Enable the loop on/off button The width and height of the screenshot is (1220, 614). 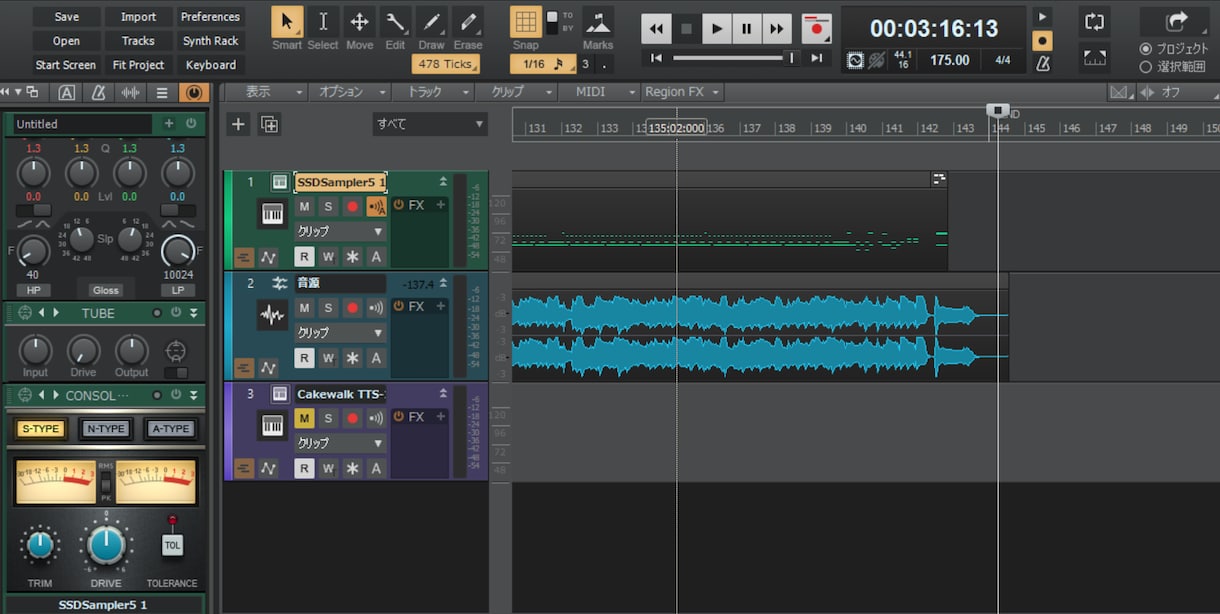point(1094,22)
